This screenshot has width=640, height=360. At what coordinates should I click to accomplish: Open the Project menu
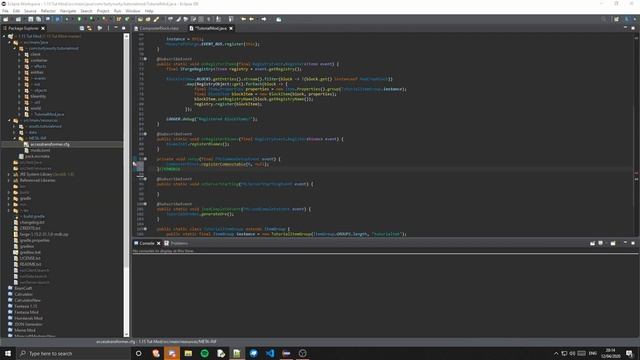[x=103, y=11]
